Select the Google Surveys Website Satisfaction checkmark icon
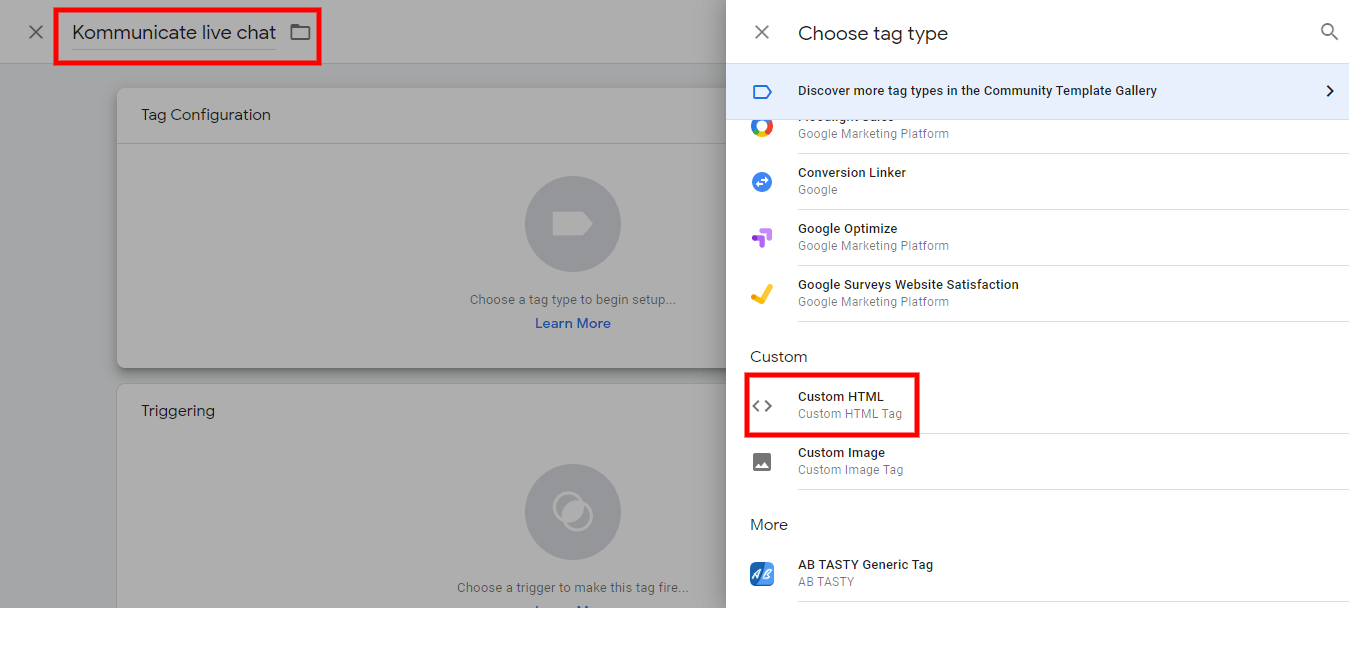This screenshot has width=1349, height=657. pyautogui.click(x=762, y=294)
